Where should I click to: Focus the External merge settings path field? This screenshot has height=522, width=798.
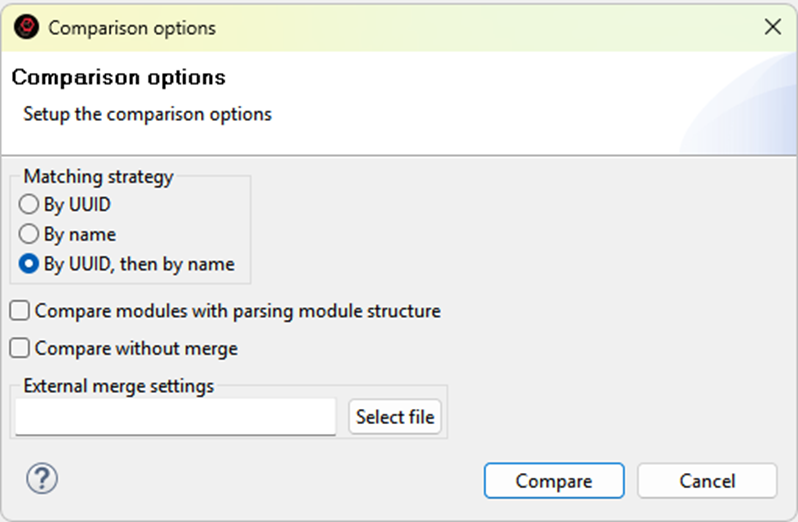click(176, 417)
